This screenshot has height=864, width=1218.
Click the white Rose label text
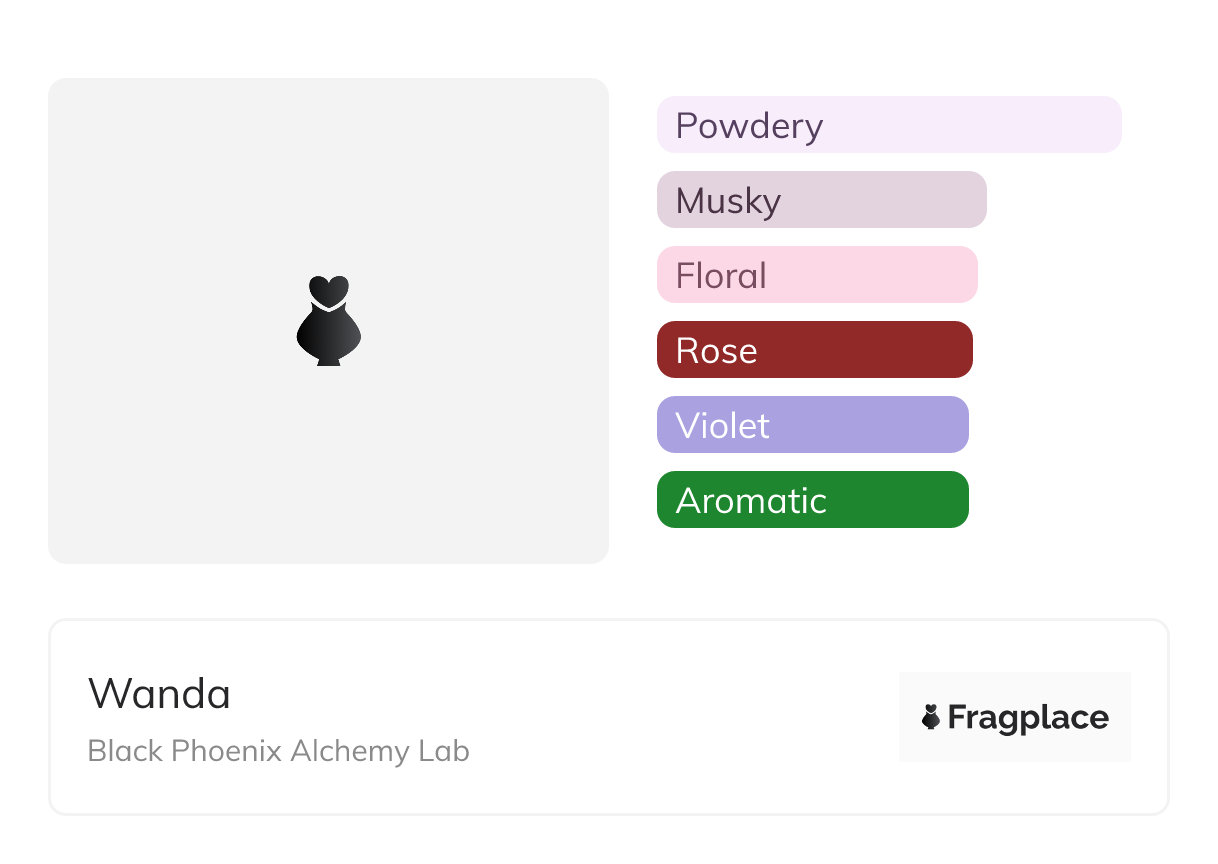[x=716, y=351]
